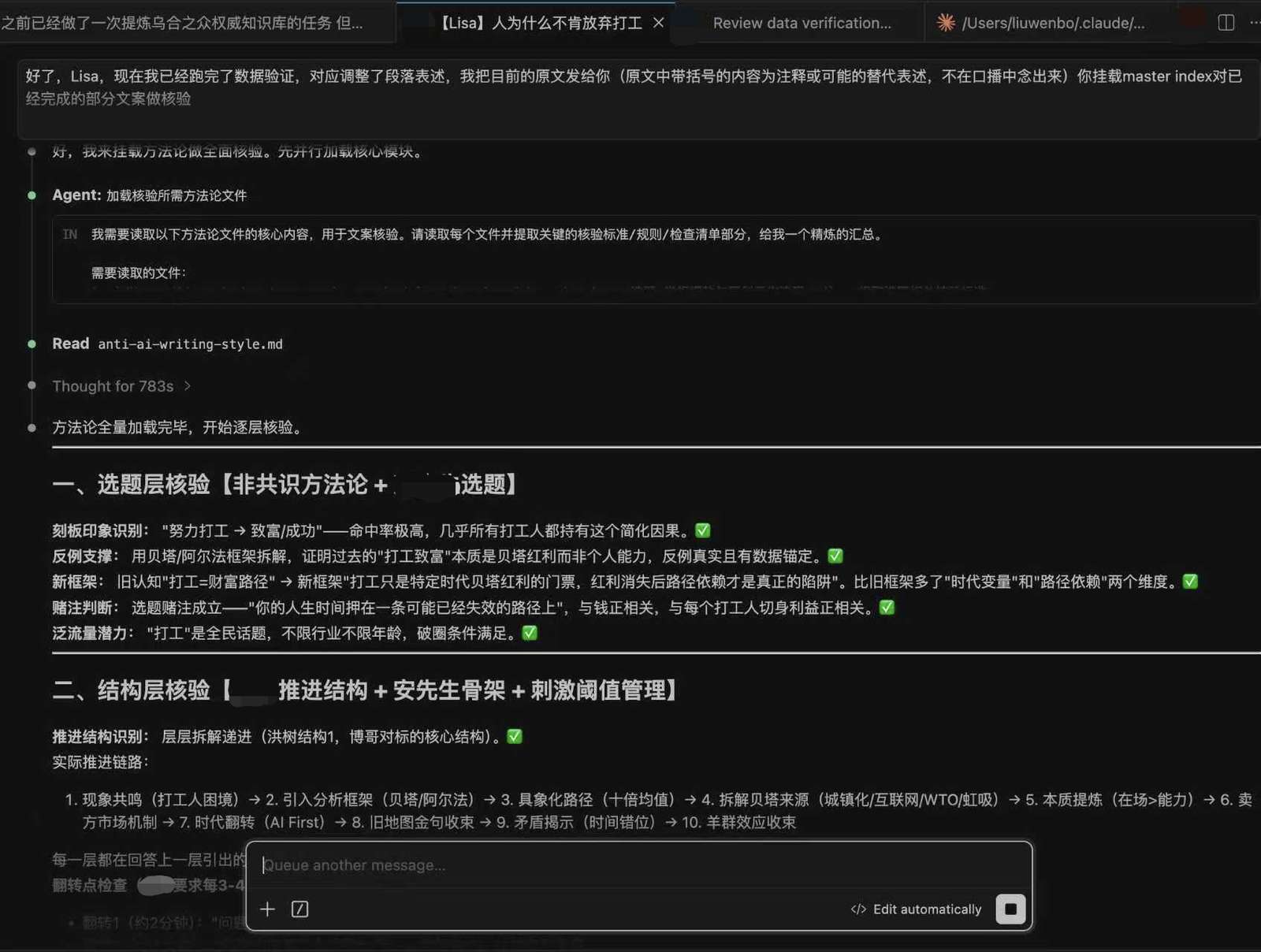1261x952 pixels.
Task: Click the label 泛流量潜力
Action: (93, 633)
